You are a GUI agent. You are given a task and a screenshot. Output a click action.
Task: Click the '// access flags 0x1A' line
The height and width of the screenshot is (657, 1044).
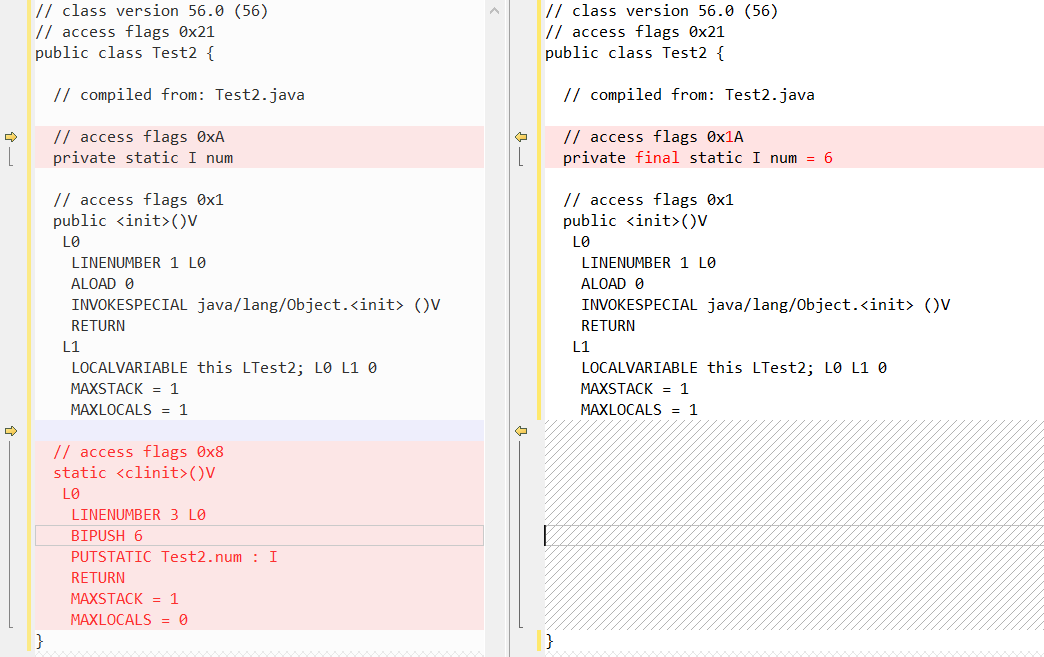click(x=653, y=136)
